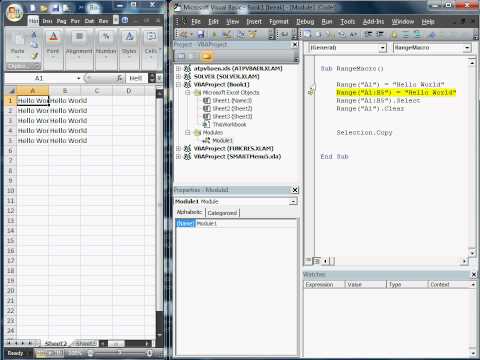Collapse the Modules folder
This screenshot has width=480, height=360.
point(188,132)
